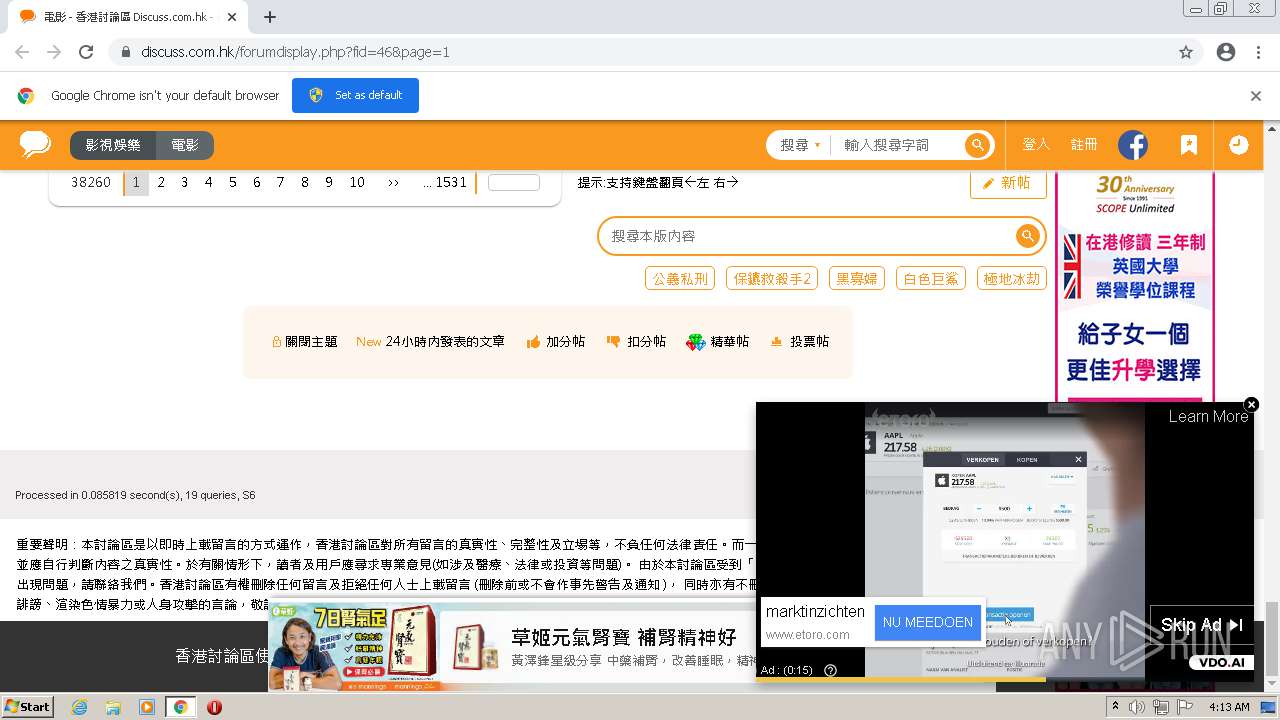Go to page 2
1280x720 pixels.
tap(161, 182)
